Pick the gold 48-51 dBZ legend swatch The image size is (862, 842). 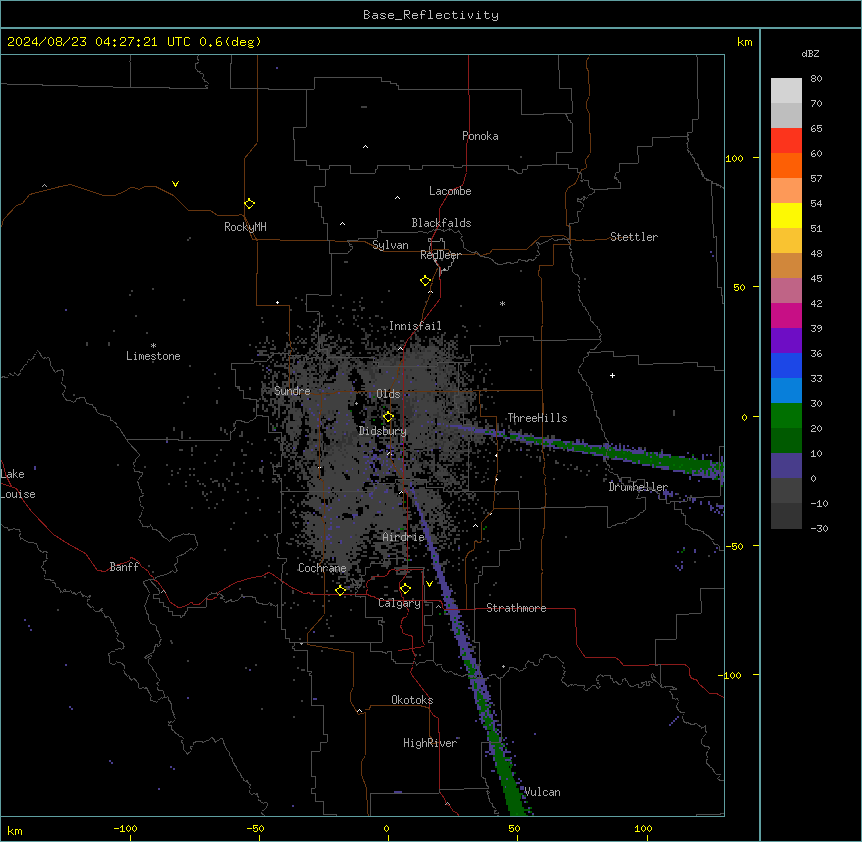click(786, 241)
